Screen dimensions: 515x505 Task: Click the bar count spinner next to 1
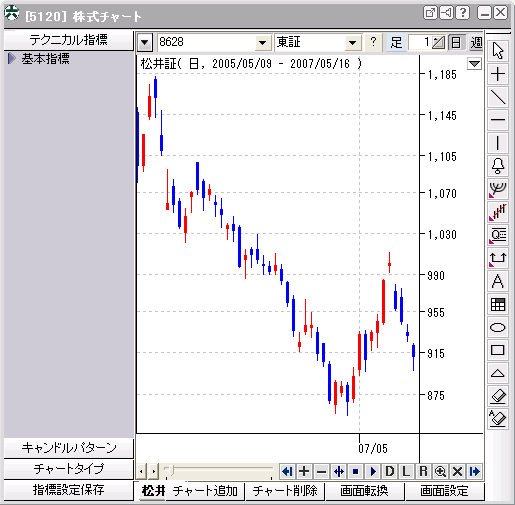point(438,42)
